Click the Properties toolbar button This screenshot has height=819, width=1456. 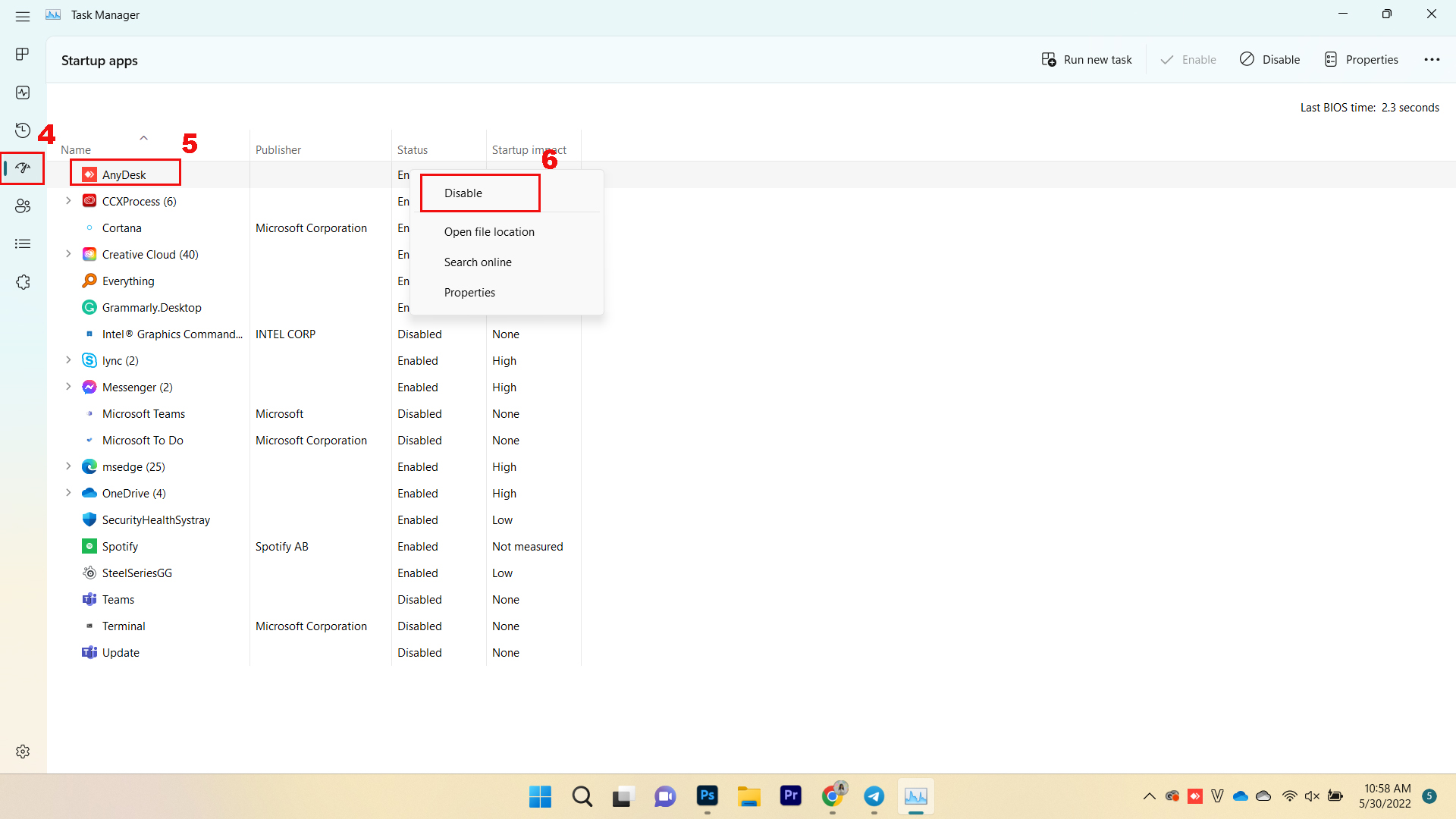point(1361,59)
